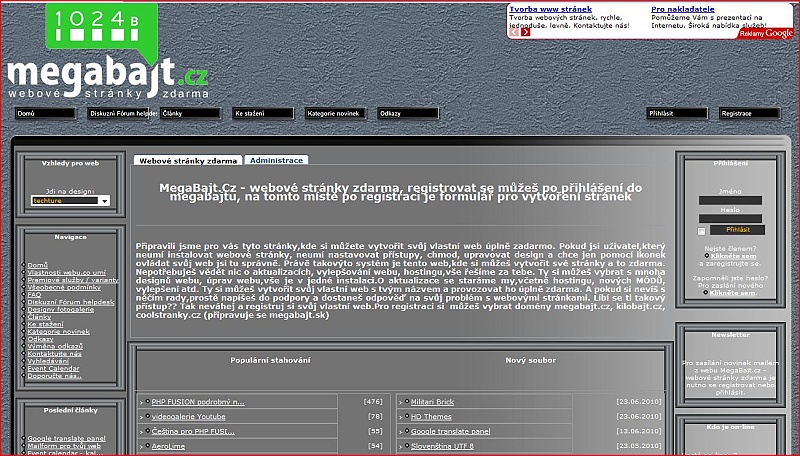Open Odkazy in top navigation bar
The height and width of the screenshot is (456, 800).
click(x=408, y=113)
